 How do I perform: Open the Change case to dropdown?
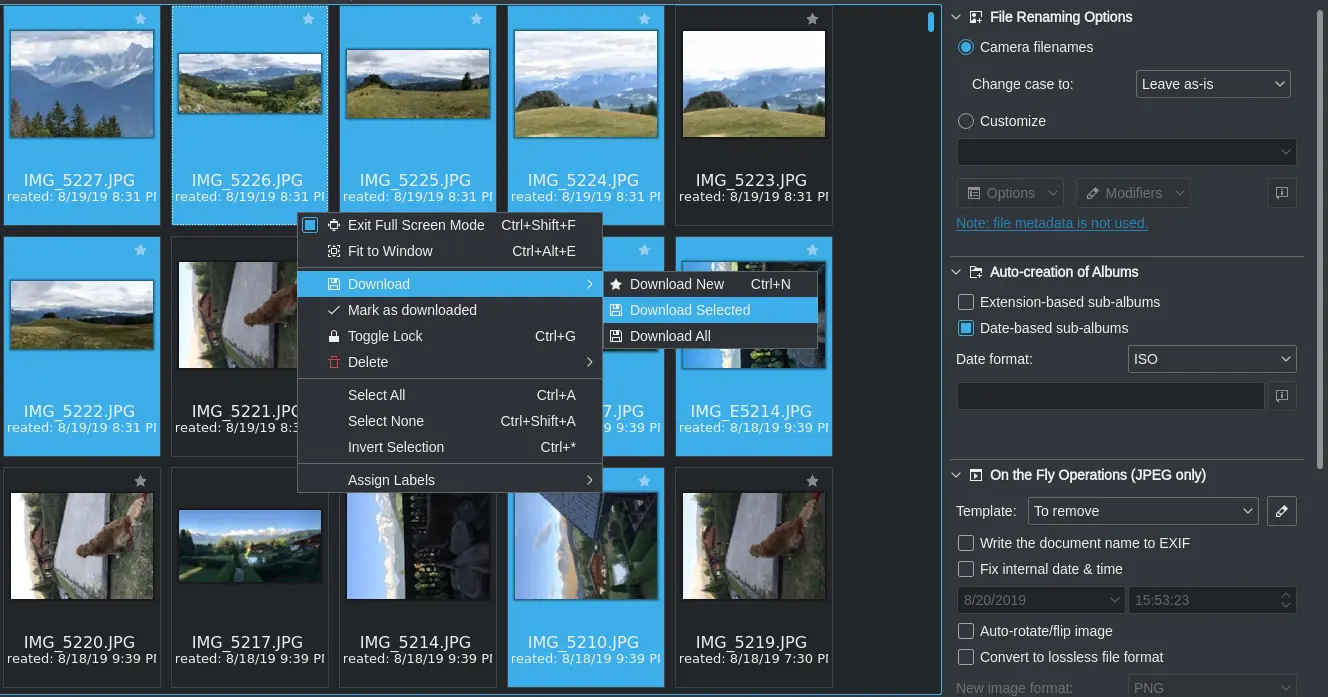click(x=1212, y=84)
